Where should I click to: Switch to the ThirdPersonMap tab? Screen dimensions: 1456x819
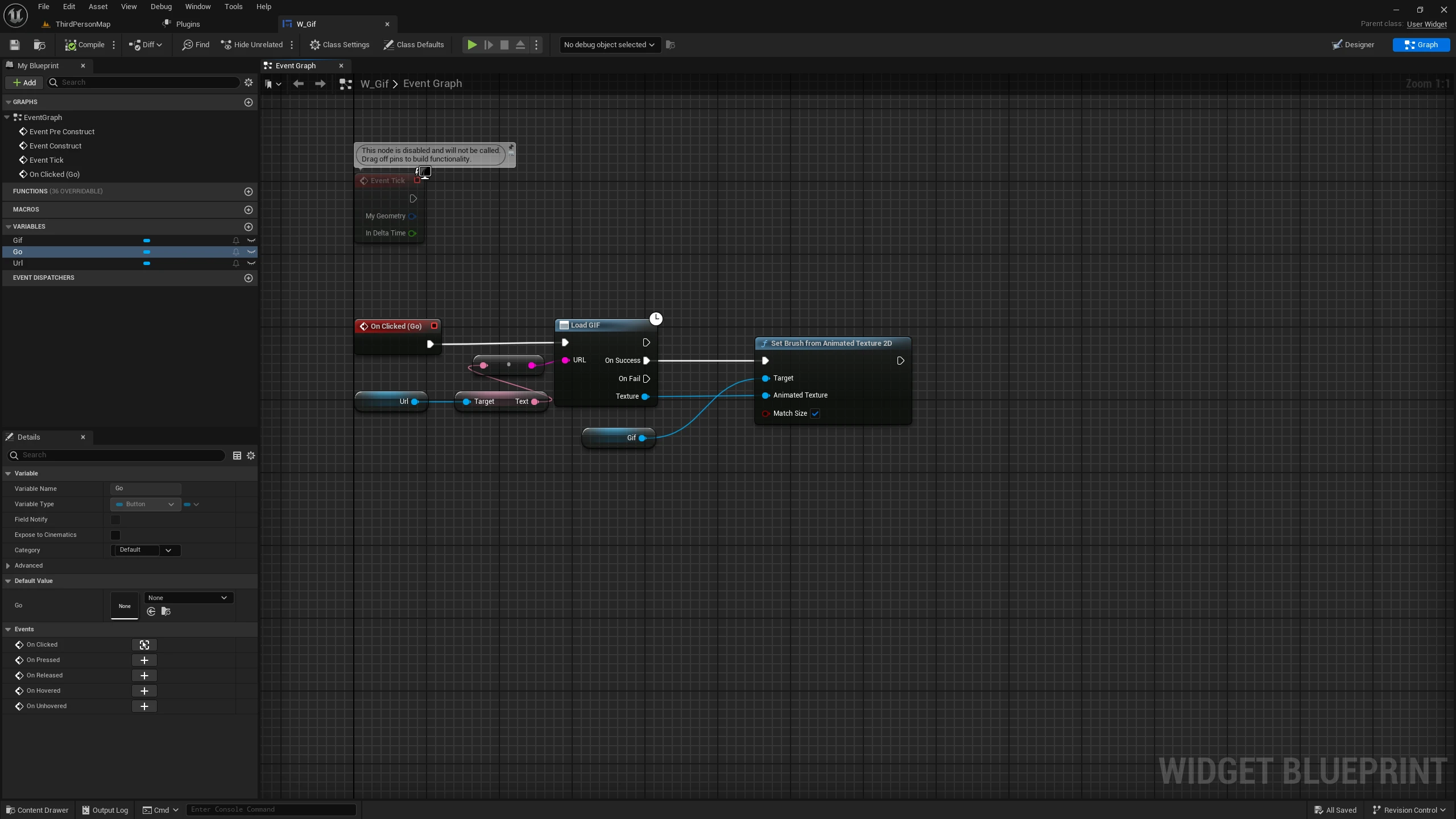click(x=83, y=24)
